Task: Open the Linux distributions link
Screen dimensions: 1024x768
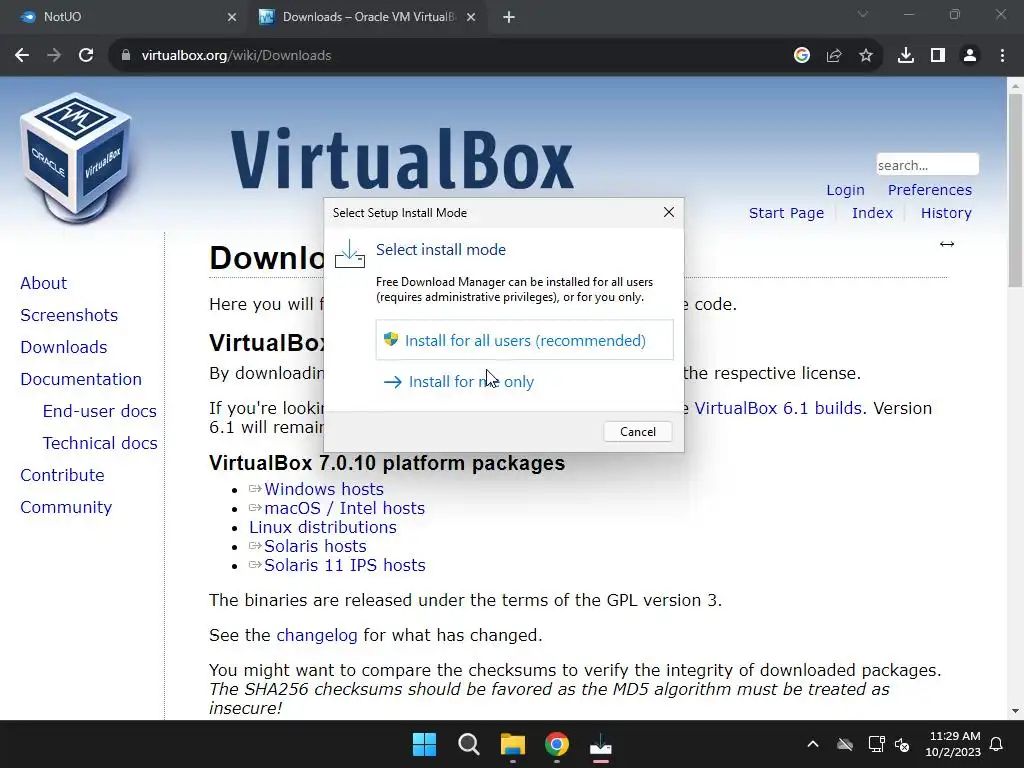Action: pyautogui.click(x=323, y=527)
